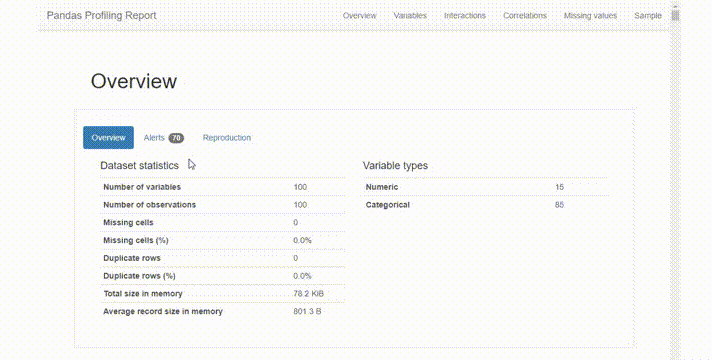Open the Reproduction tab

(227, 138)
